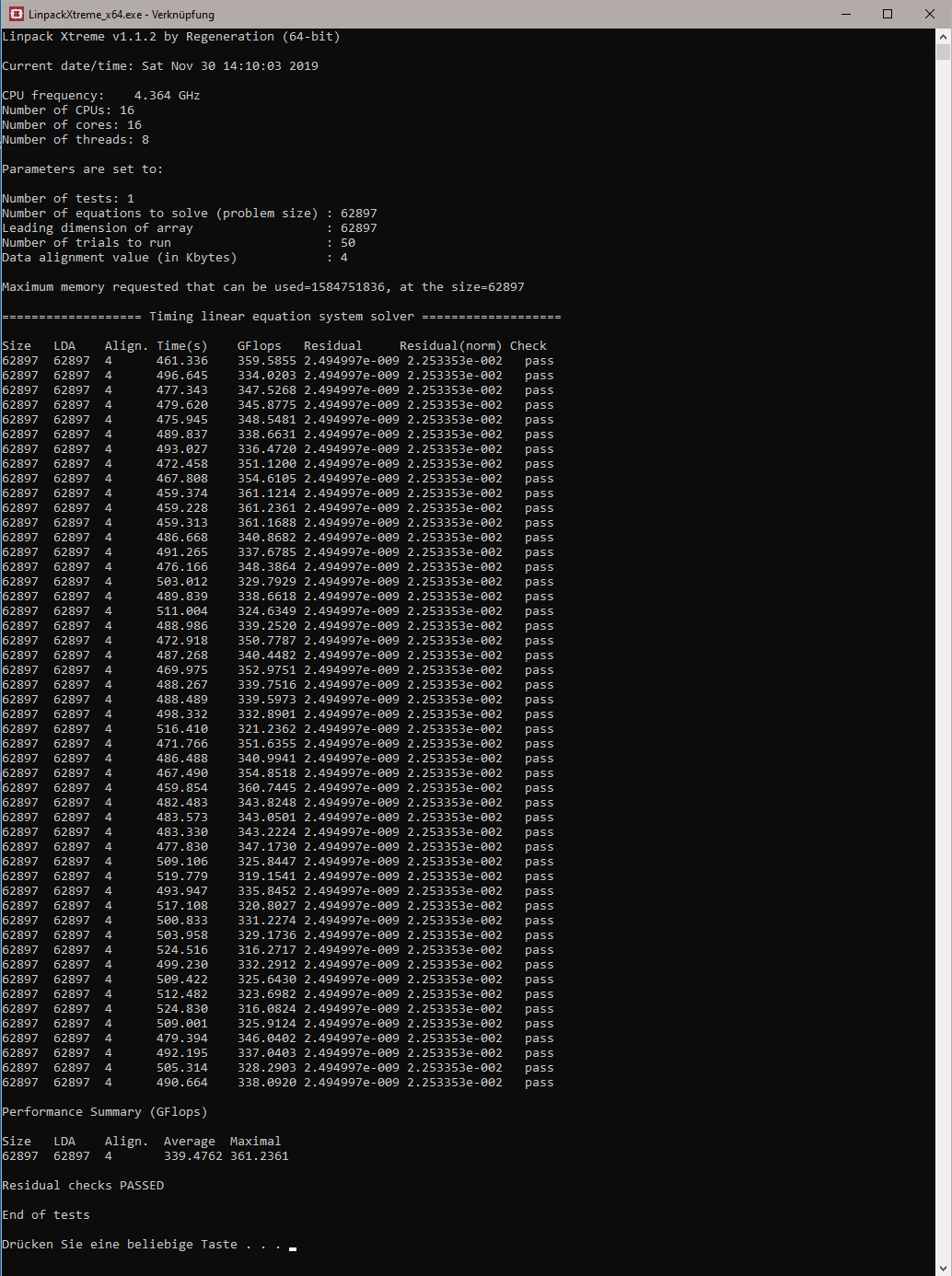
Task: Click the 'Maximum memory requested' line
Action: point(263,287)
